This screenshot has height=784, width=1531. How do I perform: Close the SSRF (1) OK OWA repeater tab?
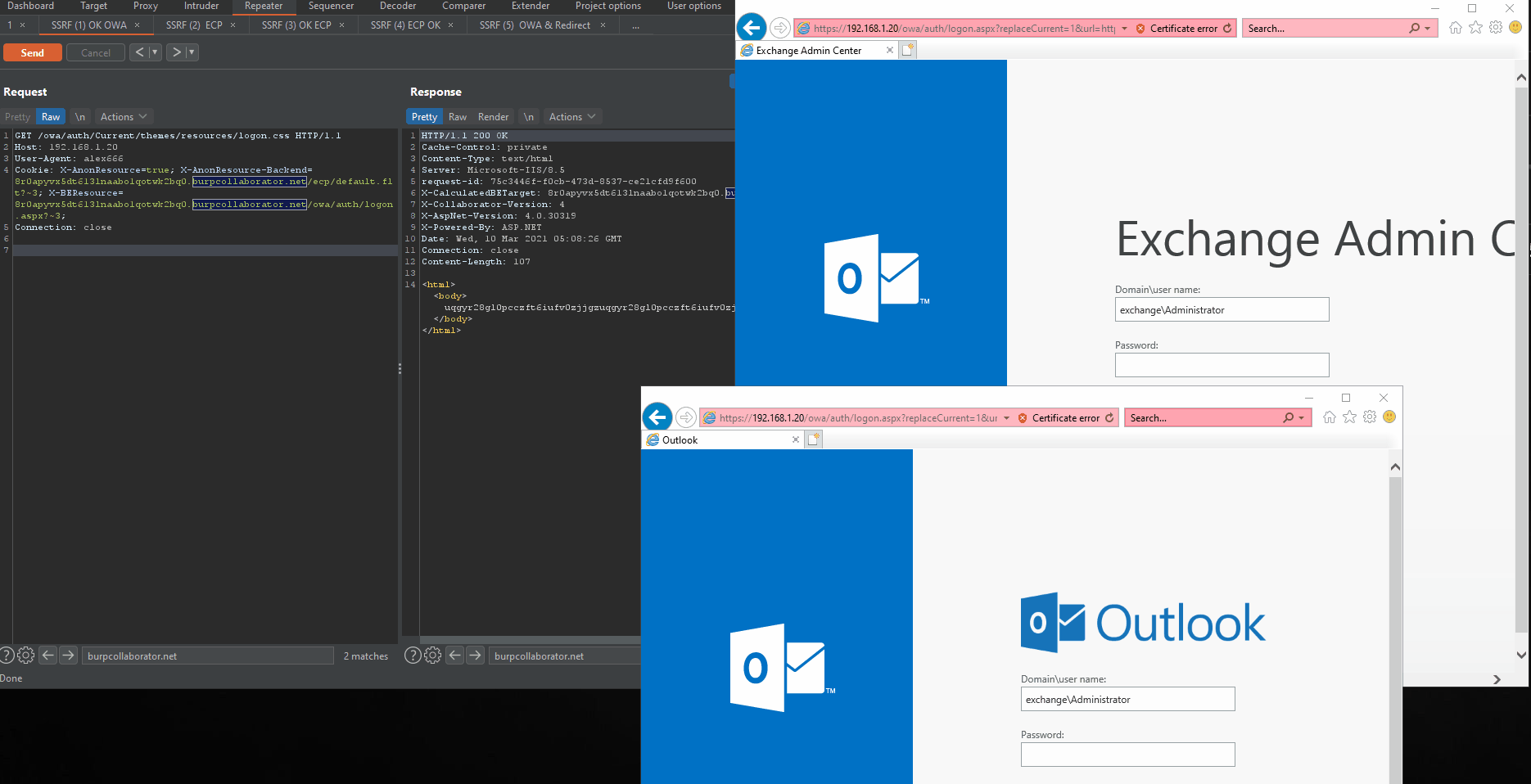coord(137,25)
